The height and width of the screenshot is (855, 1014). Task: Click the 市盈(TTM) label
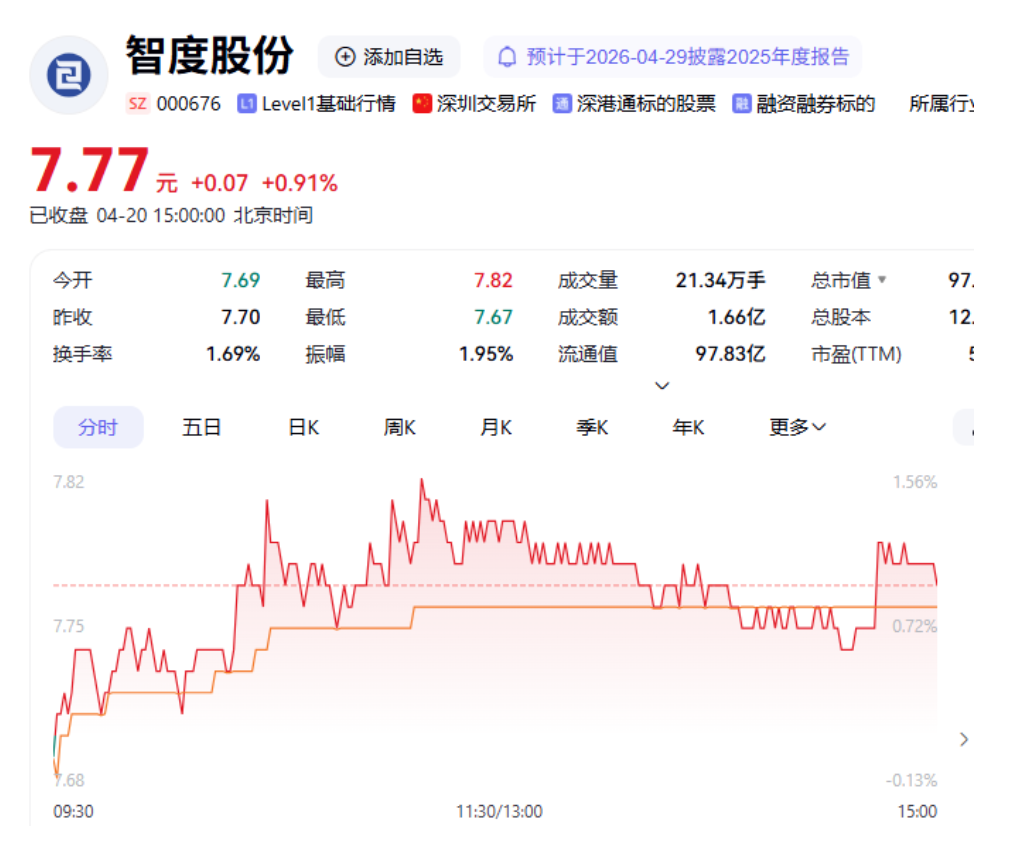(856, 354)
